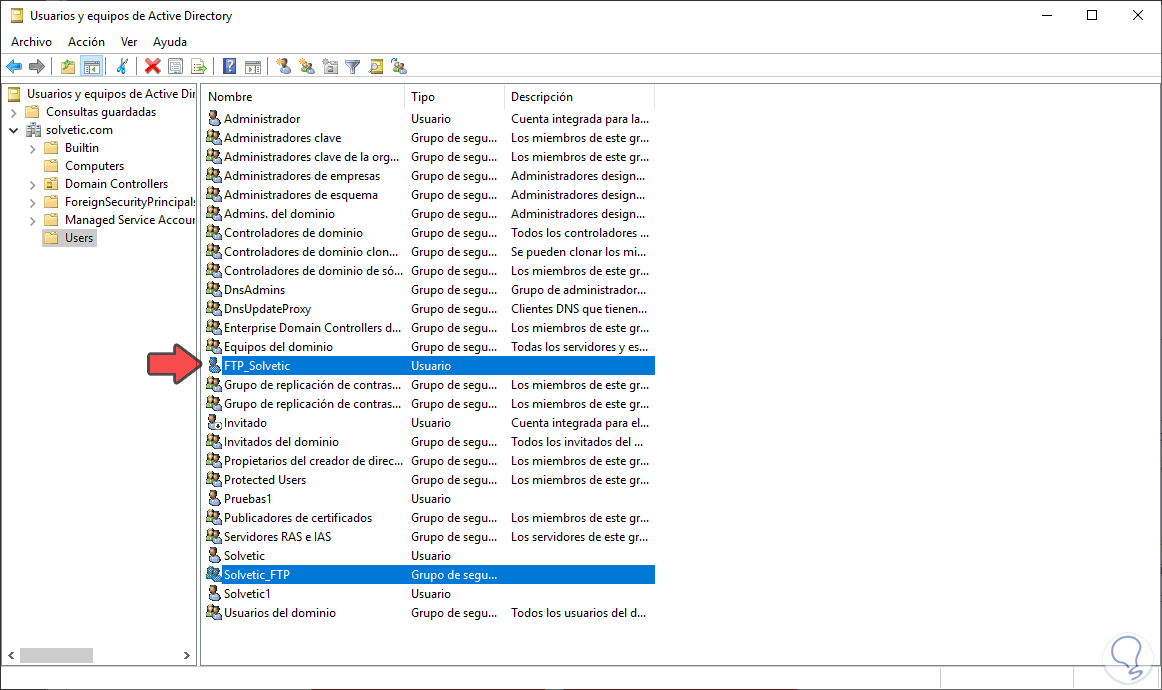Sort by the Descripción column header
The height and width of the screenshot is (690, 1162).
click(x=580, y=97)
